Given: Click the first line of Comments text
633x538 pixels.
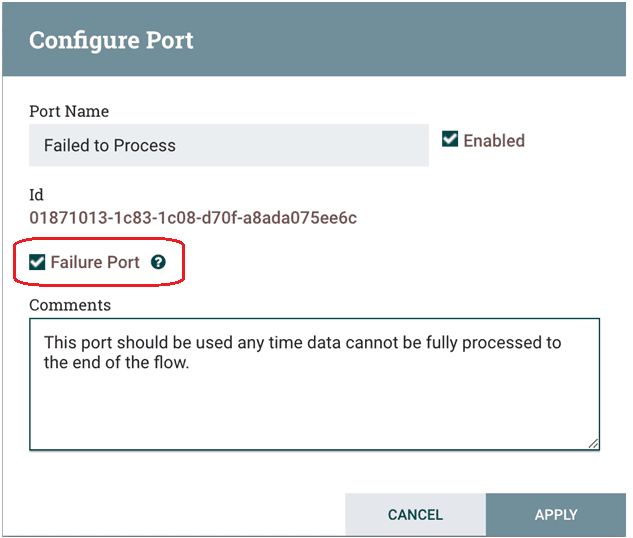Looking at the screenshot, I should (x=302, y=343).
